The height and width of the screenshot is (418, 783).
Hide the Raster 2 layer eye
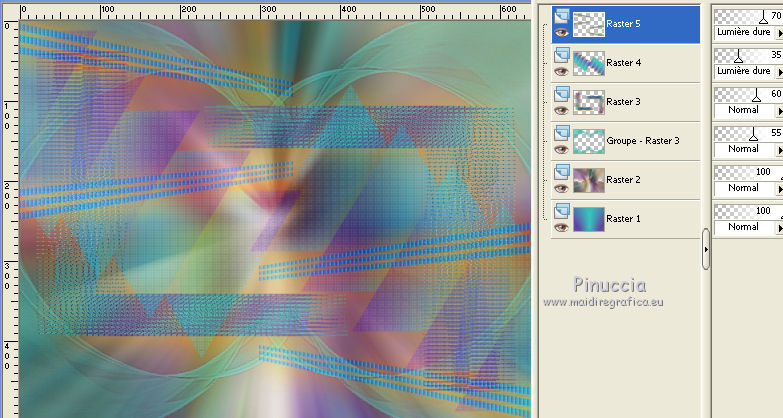[x=561, y=188]
